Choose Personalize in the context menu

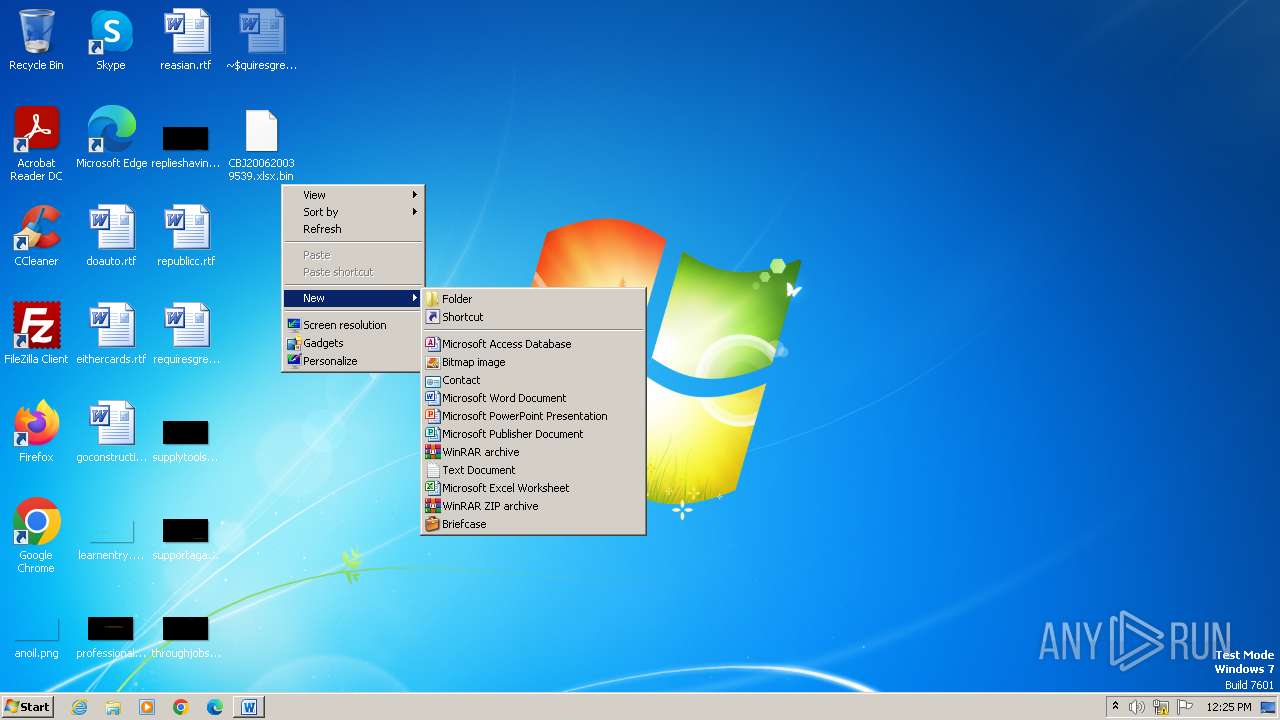(353, 361)
